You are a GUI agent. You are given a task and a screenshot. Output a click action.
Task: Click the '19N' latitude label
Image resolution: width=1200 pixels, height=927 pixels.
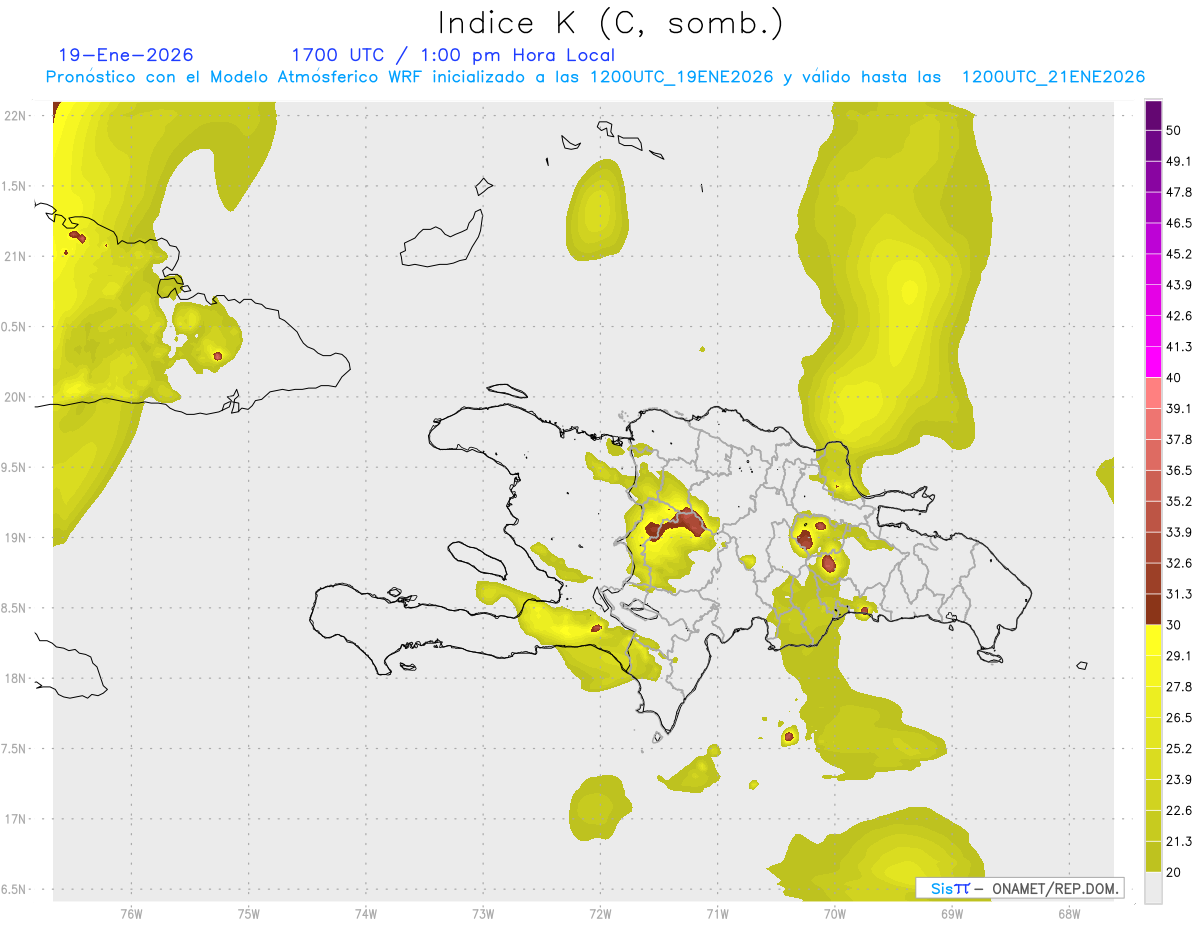tap(15, 538)
